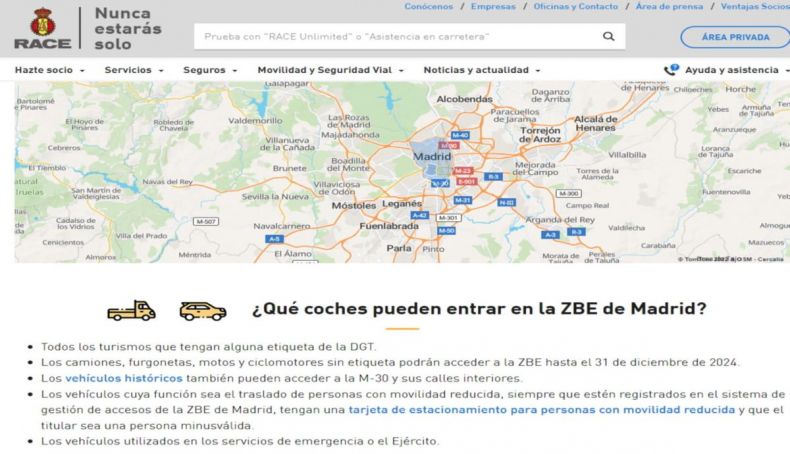Click the yellow car icon
Screen dimensions: 790x454
click(203, 311)
